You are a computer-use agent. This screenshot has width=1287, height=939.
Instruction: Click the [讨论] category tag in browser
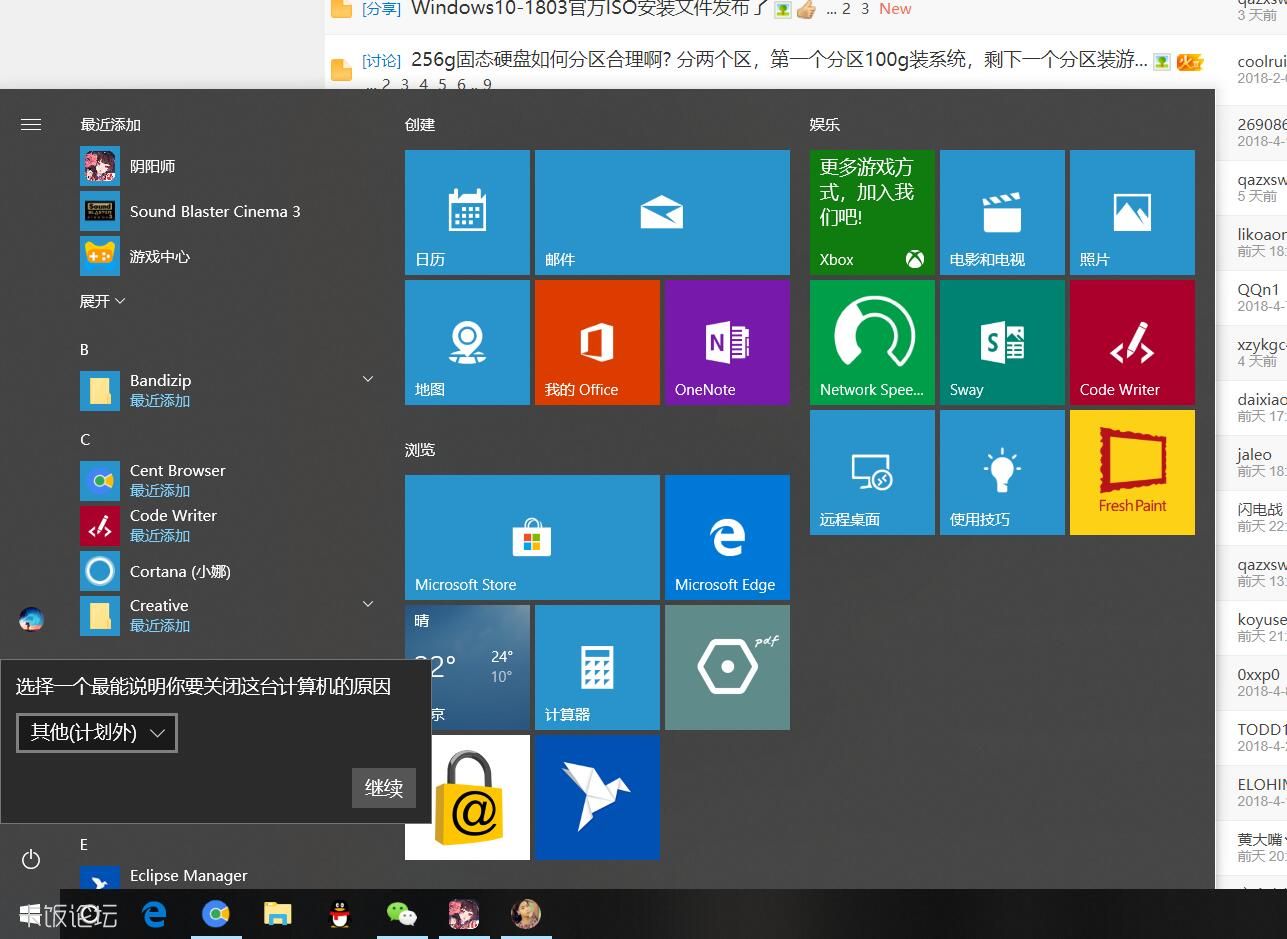coord(381,61)
